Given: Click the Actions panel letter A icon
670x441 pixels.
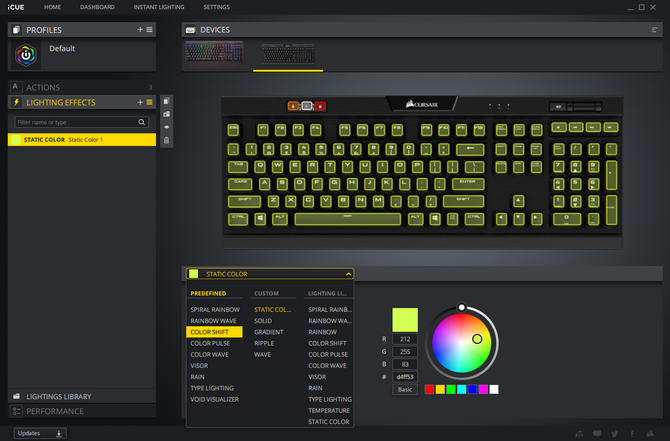Looking at the screenshot, I should 15,87.
